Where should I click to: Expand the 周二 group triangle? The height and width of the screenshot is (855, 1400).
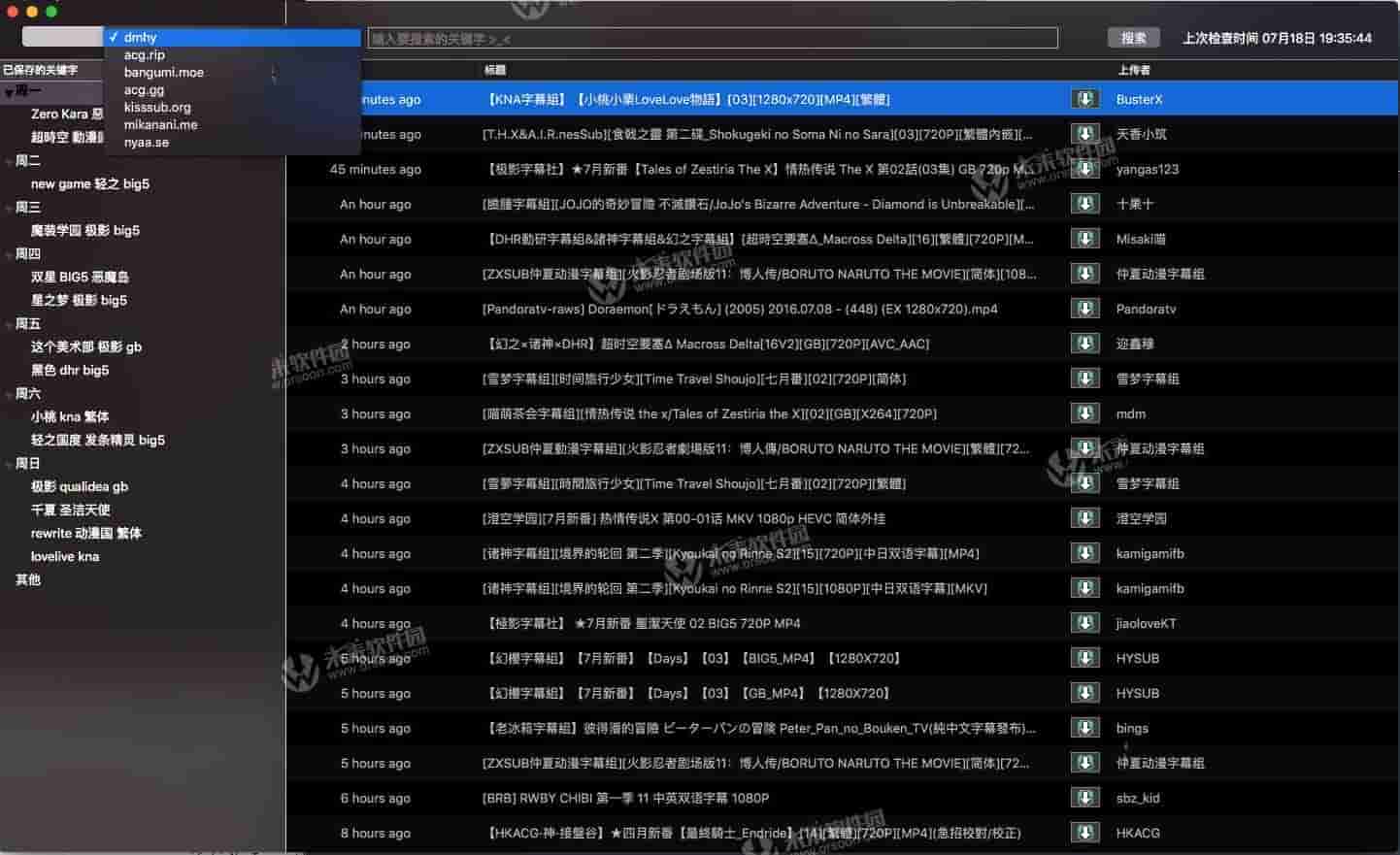click(x=9, y=161)
